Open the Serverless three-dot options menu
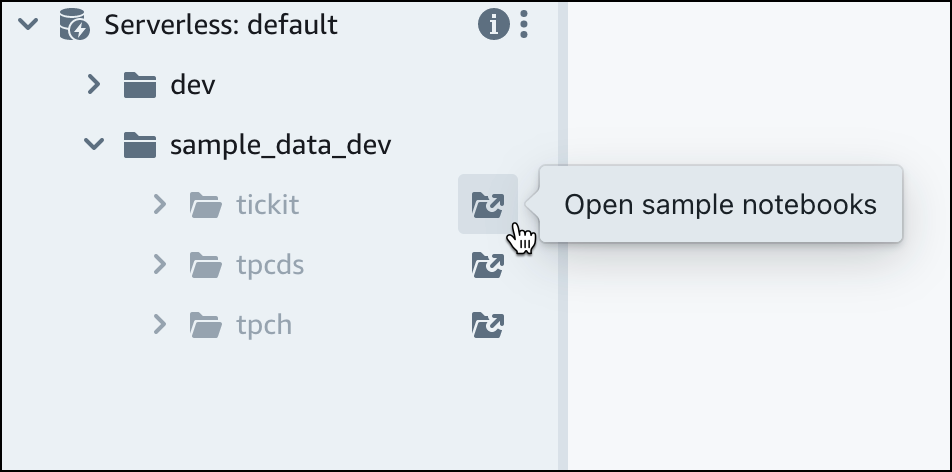This screenshot has height=472, width=952. (x=525, y=25)
